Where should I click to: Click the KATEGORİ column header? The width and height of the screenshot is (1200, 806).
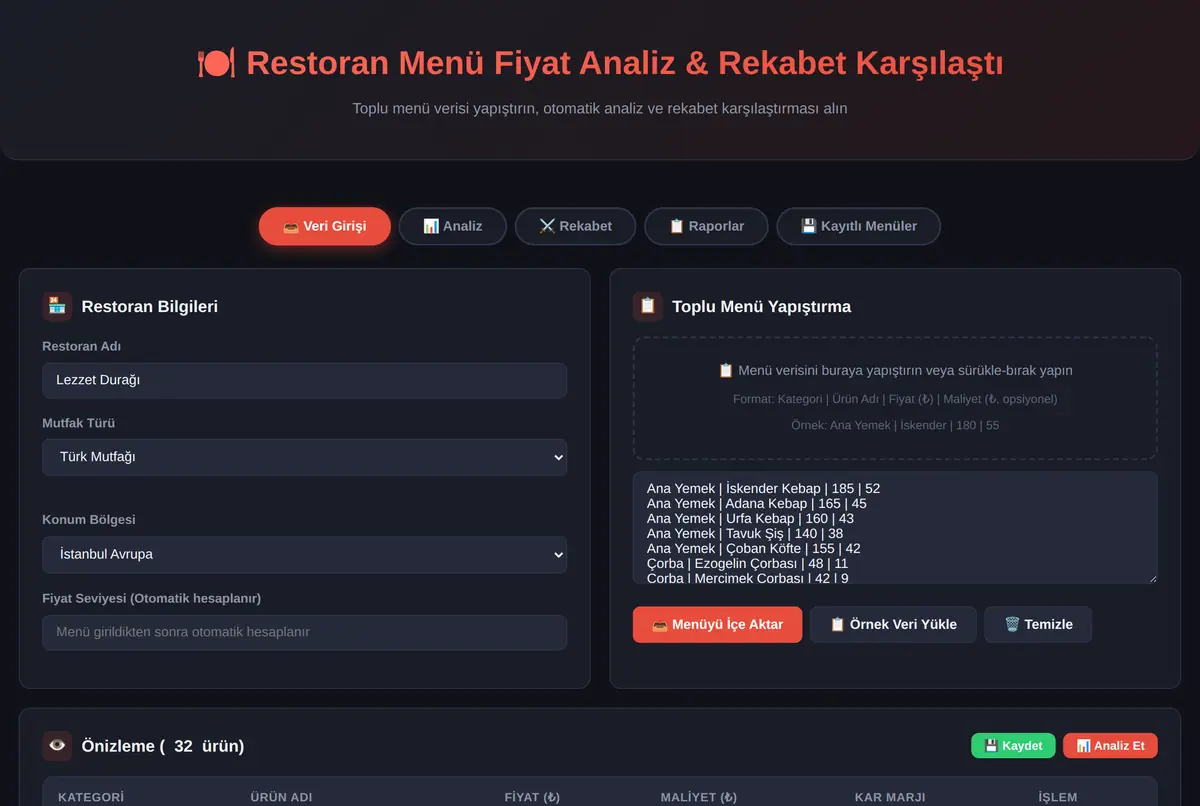[x=91, y=797]
